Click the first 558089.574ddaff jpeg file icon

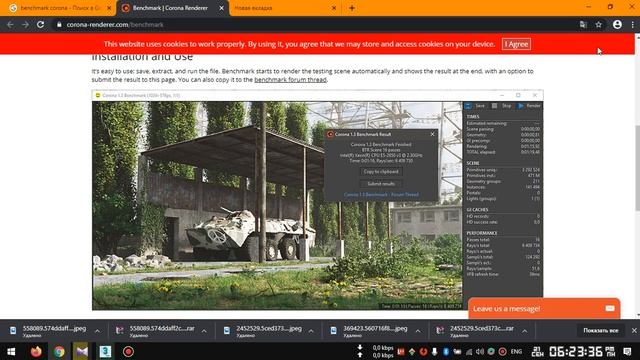point(13,331)
